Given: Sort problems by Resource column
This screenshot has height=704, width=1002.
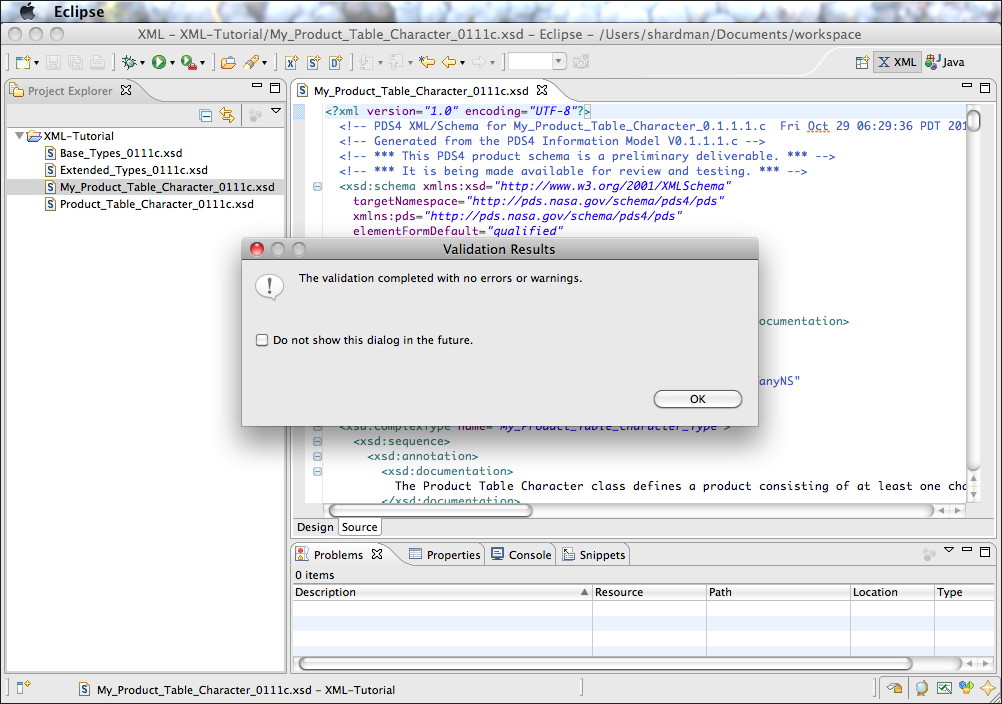Looking at the screenshot, I should [649, 592].
